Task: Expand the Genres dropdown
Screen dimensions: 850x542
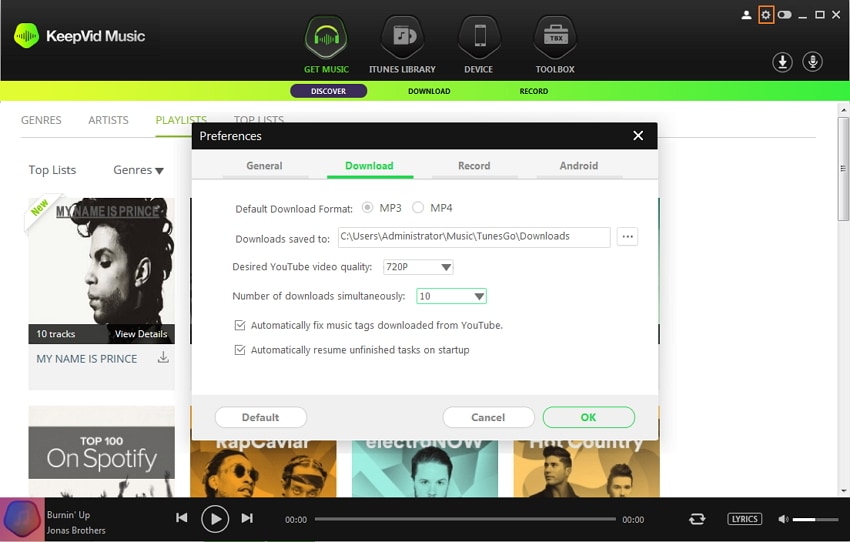Action: coord(138,170)
